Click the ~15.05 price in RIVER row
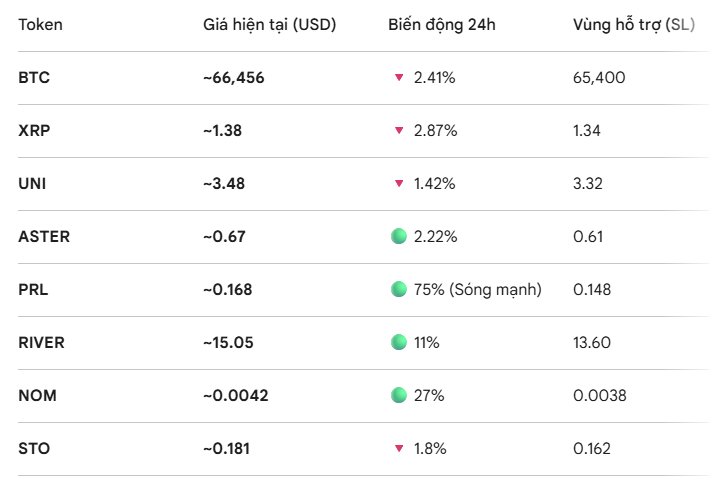Viewport: 709px width, 498px height. (228, 342)
